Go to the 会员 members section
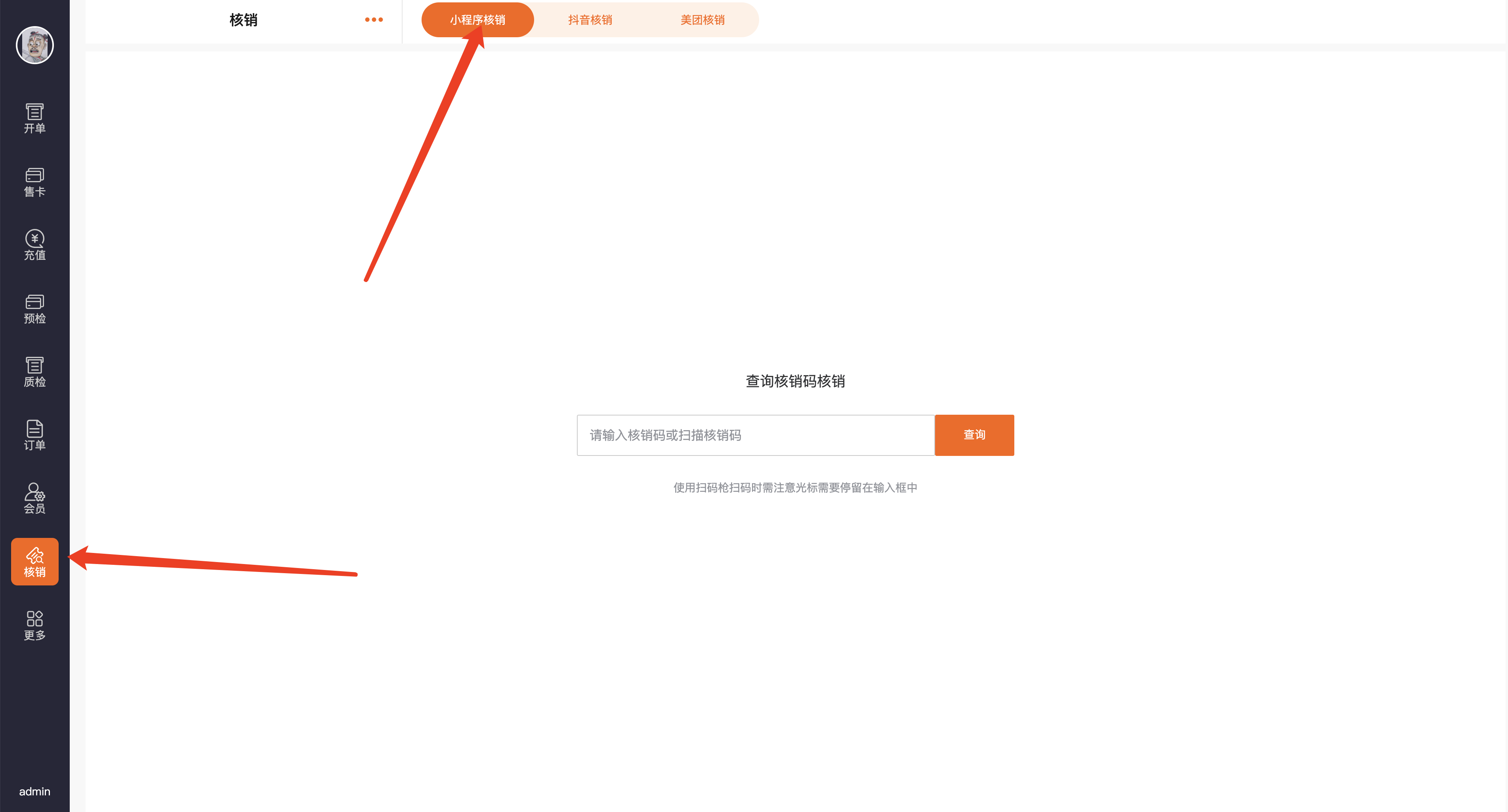Viewport: 1508px width, 812px height. (x=34, y=498)
